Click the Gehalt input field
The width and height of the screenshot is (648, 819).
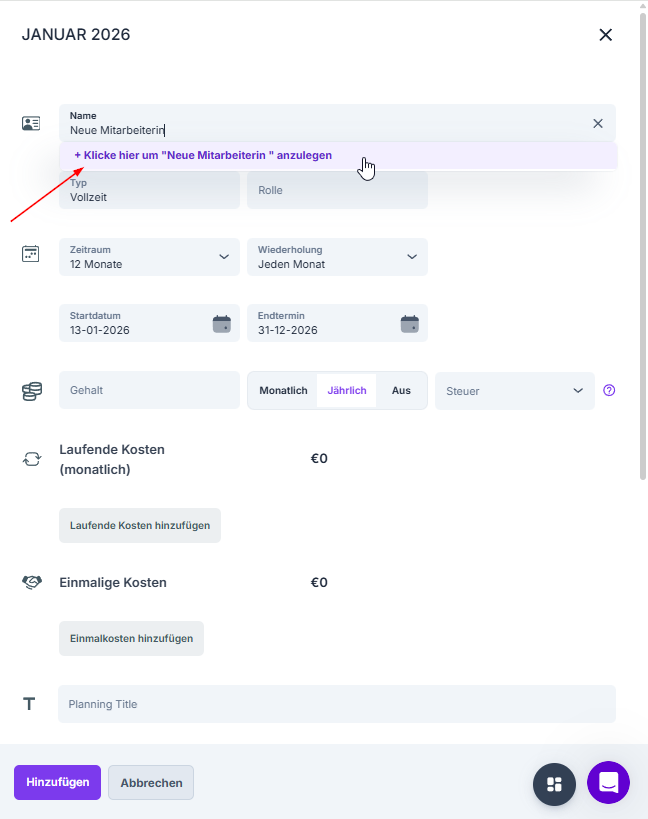[149, 390]
